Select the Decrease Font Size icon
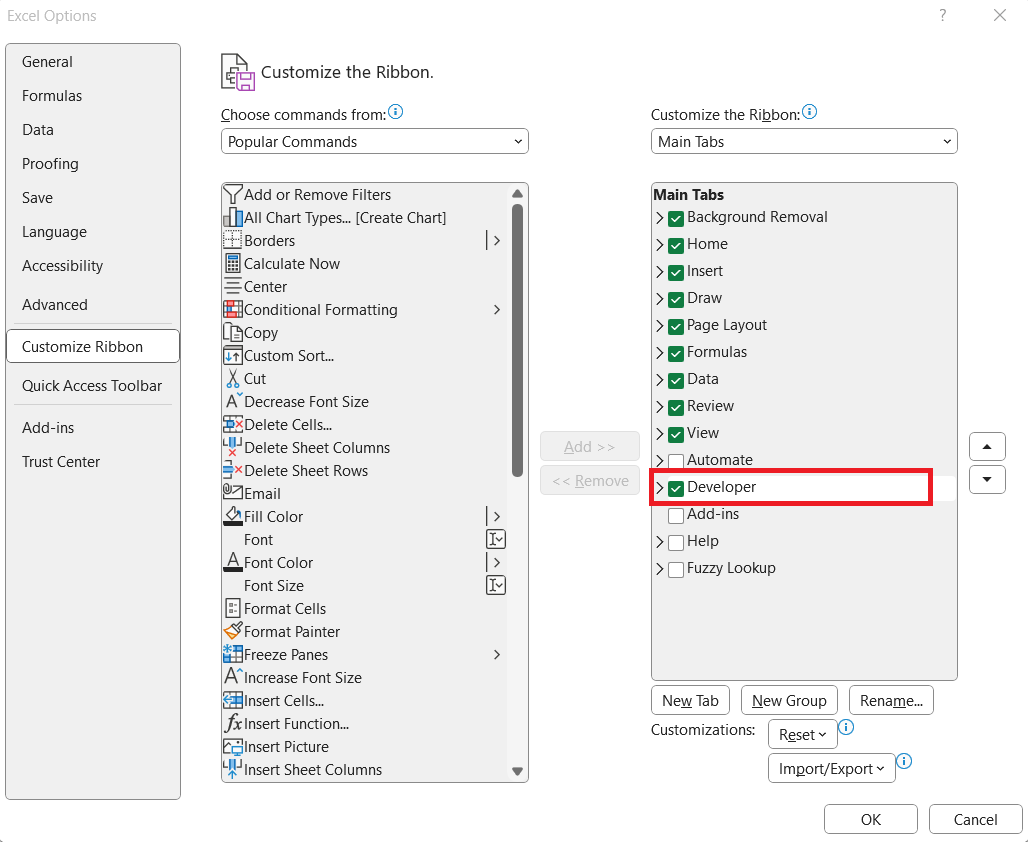The width and height of the screenshot is (1028, 842). pos(233,401)
